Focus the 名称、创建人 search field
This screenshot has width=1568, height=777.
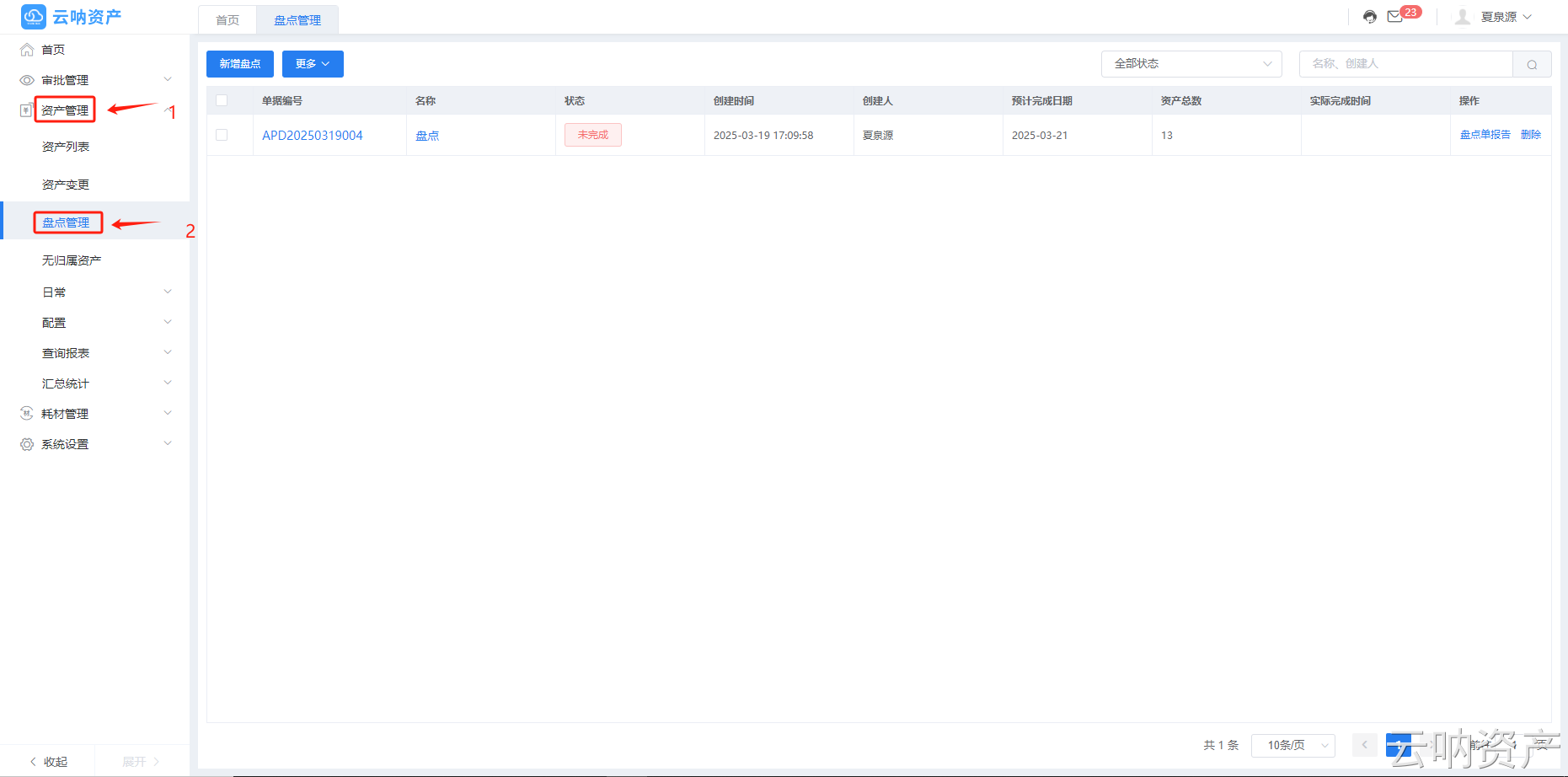[1406, 64]
